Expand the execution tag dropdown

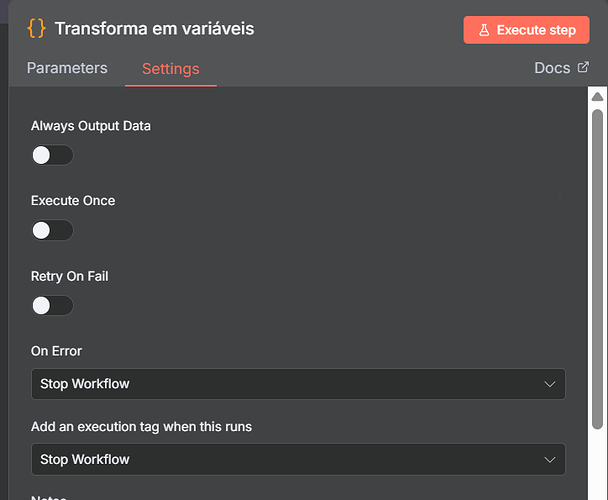point(297,459)
